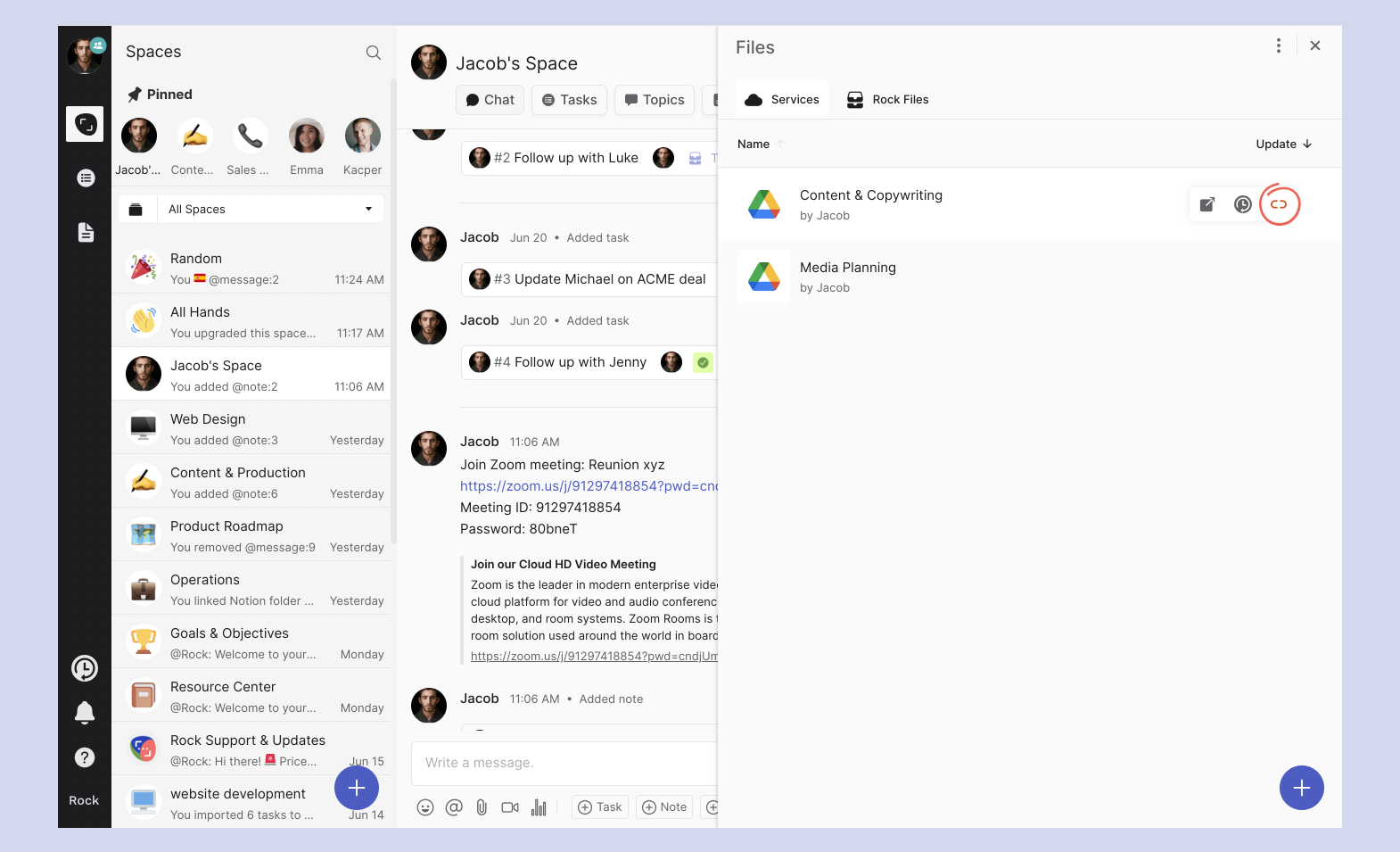Click the search icon in Spaces
The height and width of the screenshot is (852, 1400).
(374, 53)
